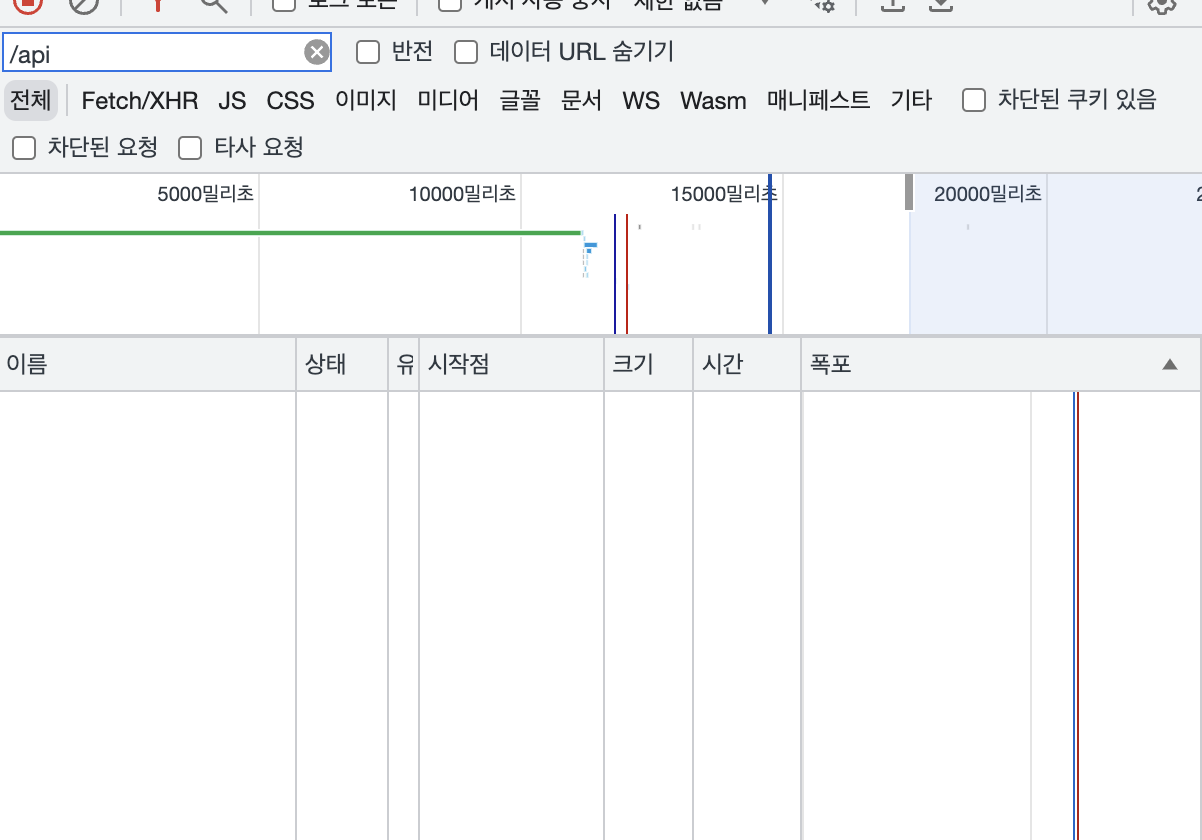Viewport: 1202px width, 840px height.
Task: Check the 캐시 사용 중지 checkbox
Action: [x=448, y=4]
